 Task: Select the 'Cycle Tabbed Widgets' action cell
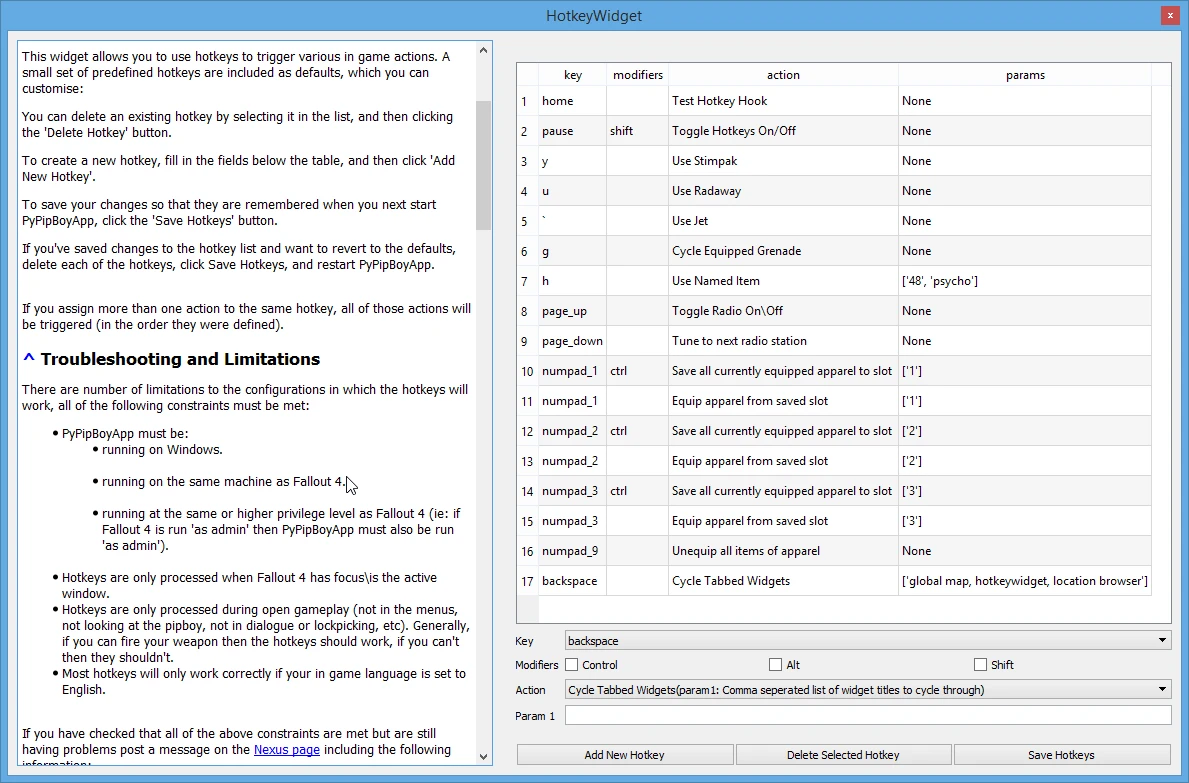(783, 581)
